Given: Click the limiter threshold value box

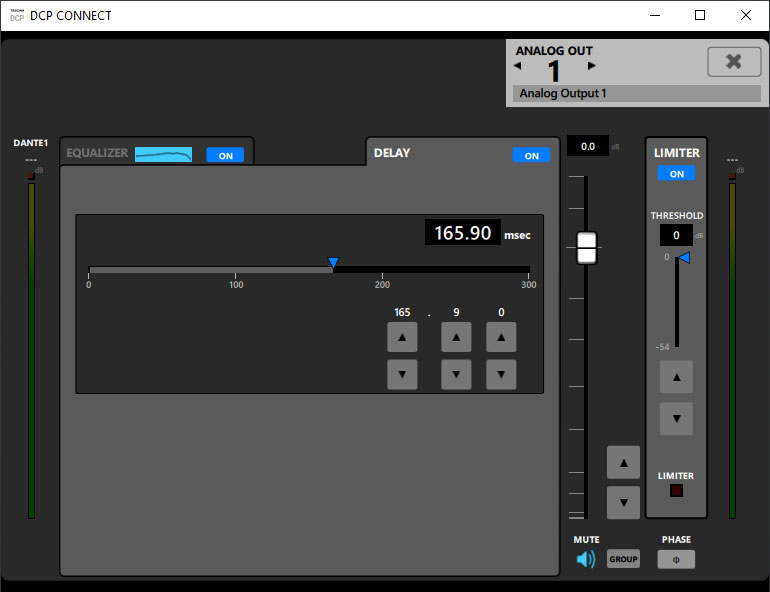Looking at the screenshot, I should 676,235.
